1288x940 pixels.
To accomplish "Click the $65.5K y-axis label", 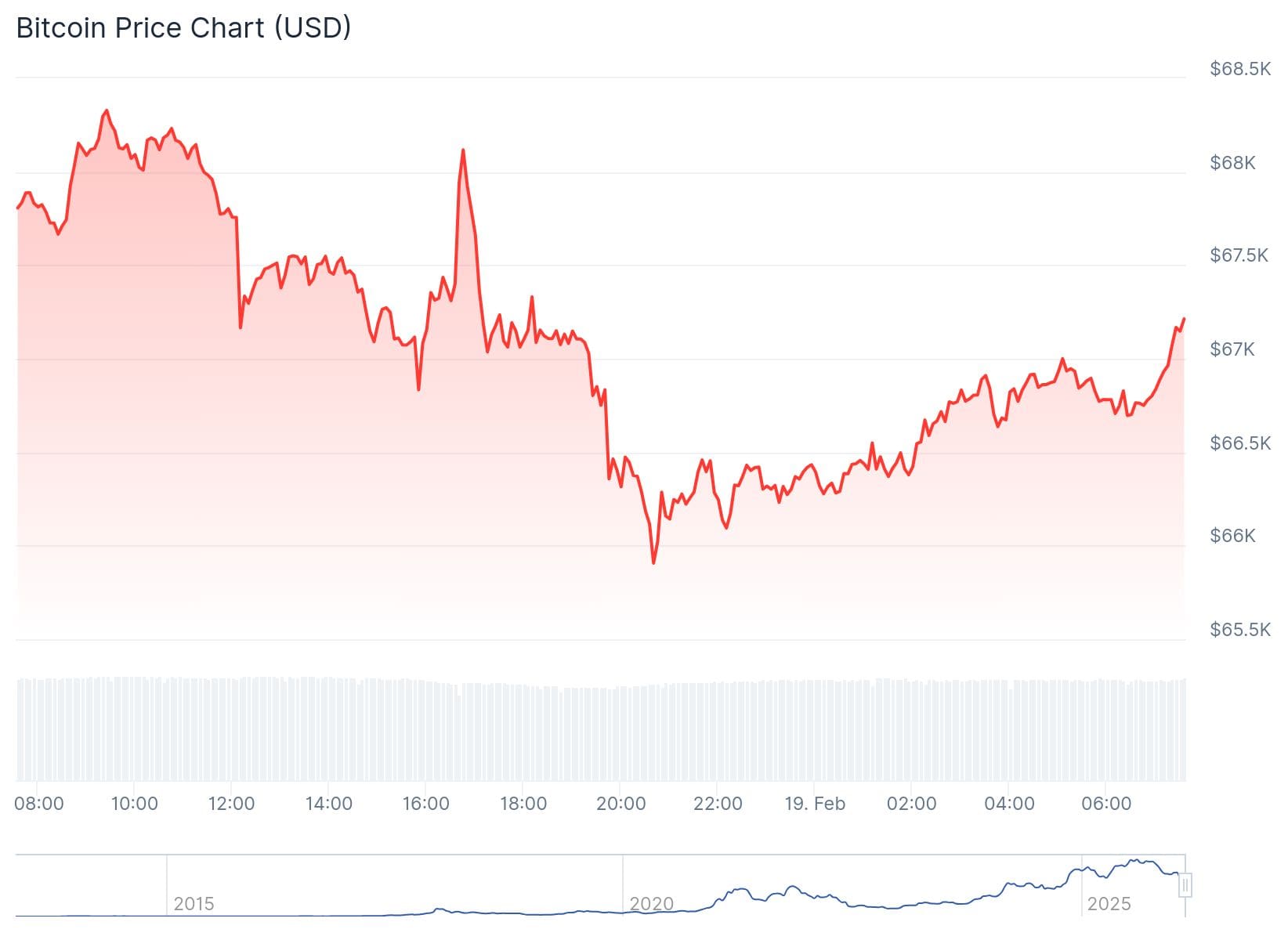I will (x=1239, y=630).
